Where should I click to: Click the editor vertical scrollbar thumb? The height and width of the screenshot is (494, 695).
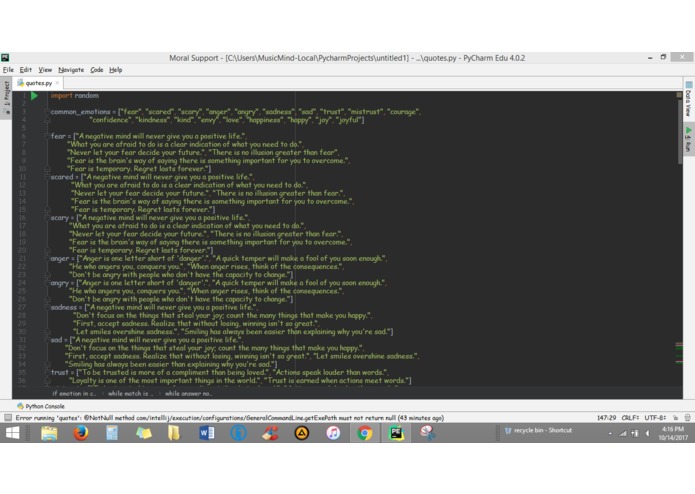click(x=680, y=131)
